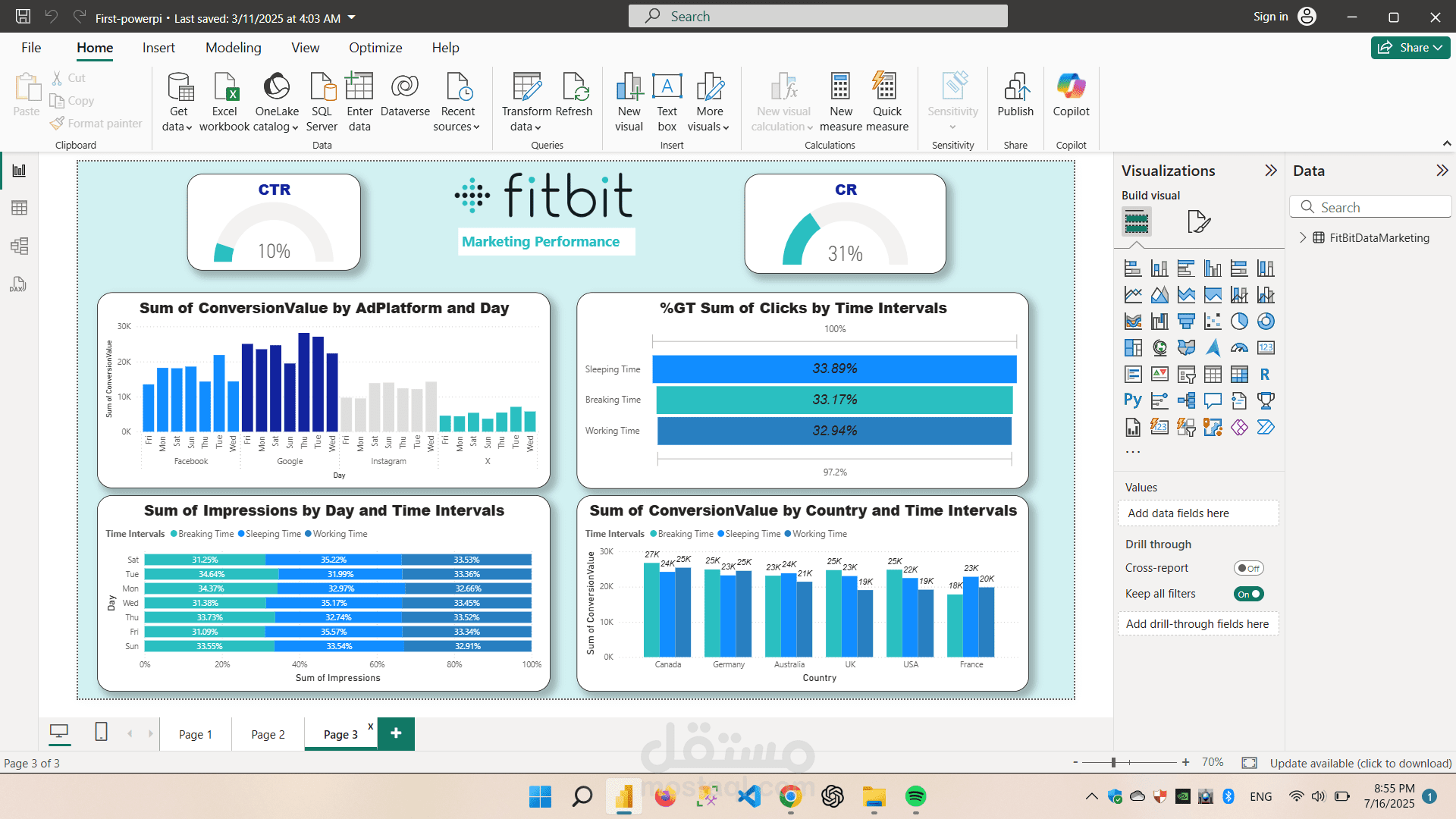The height and width of the screenshot is (819, 1456).
Task: Click Breaking Time legend color in Impressions
Action: click(174, 534)
